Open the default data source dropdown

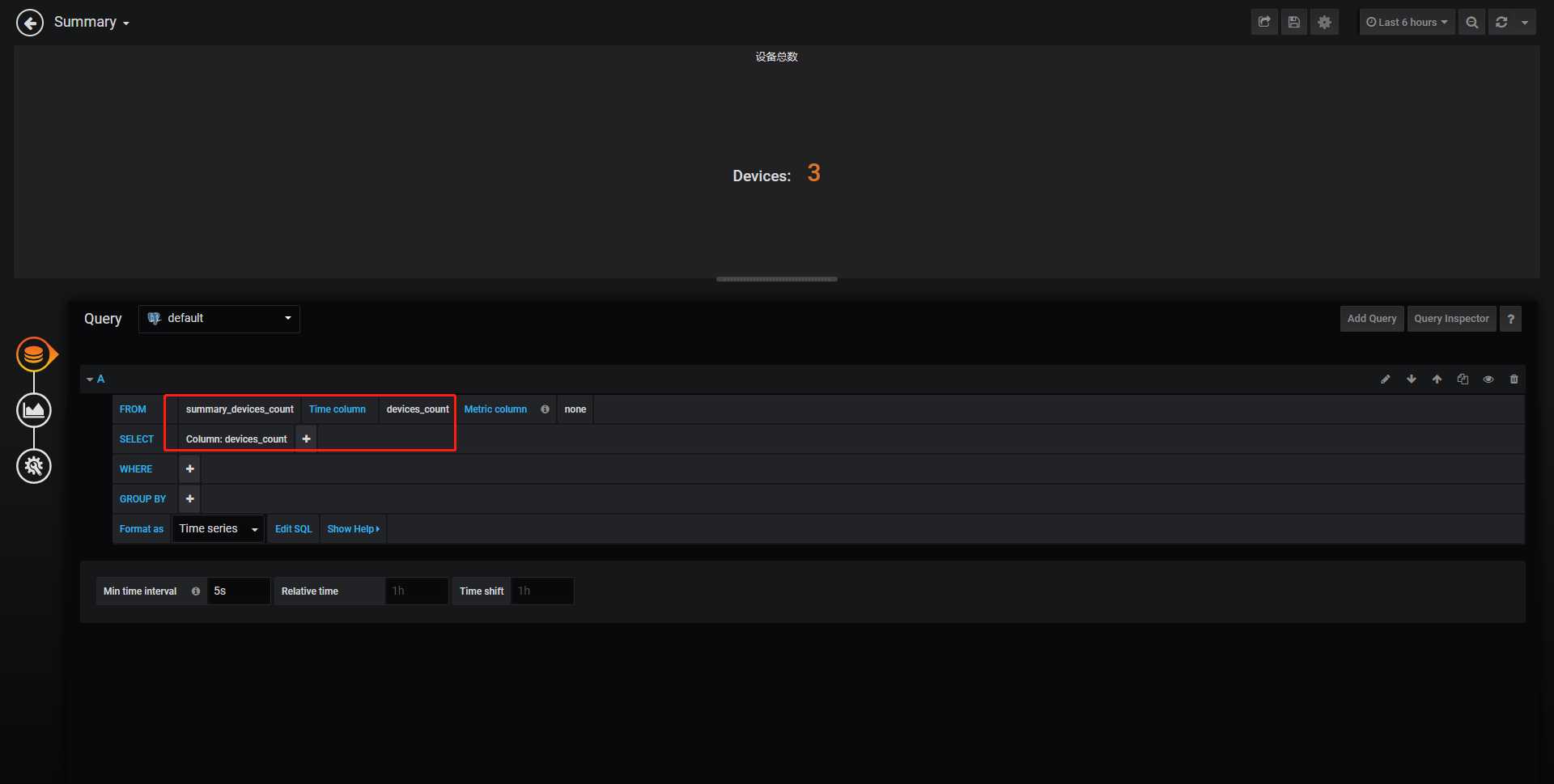(219, 319)
